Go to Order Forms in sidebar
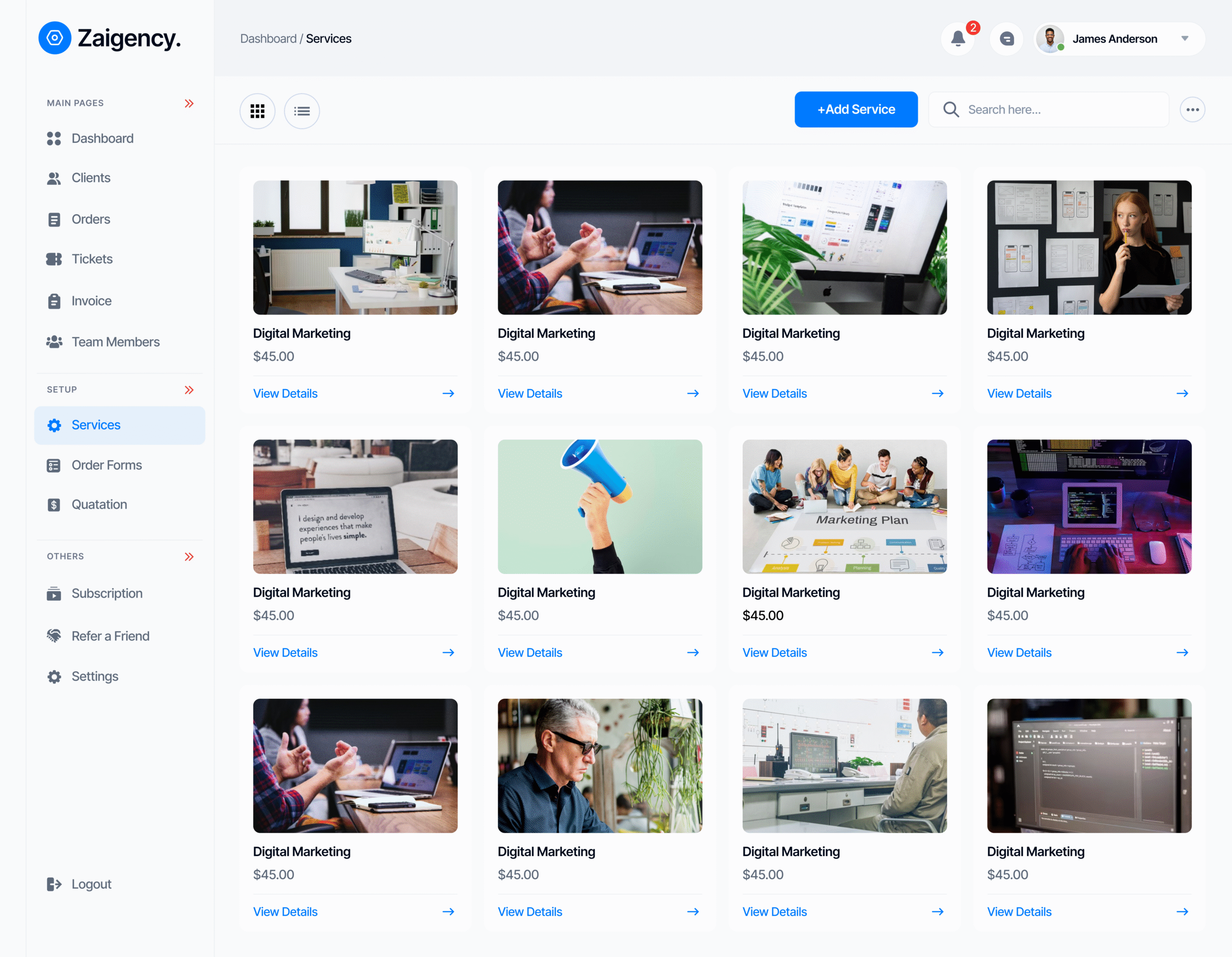 coord(107,465)
